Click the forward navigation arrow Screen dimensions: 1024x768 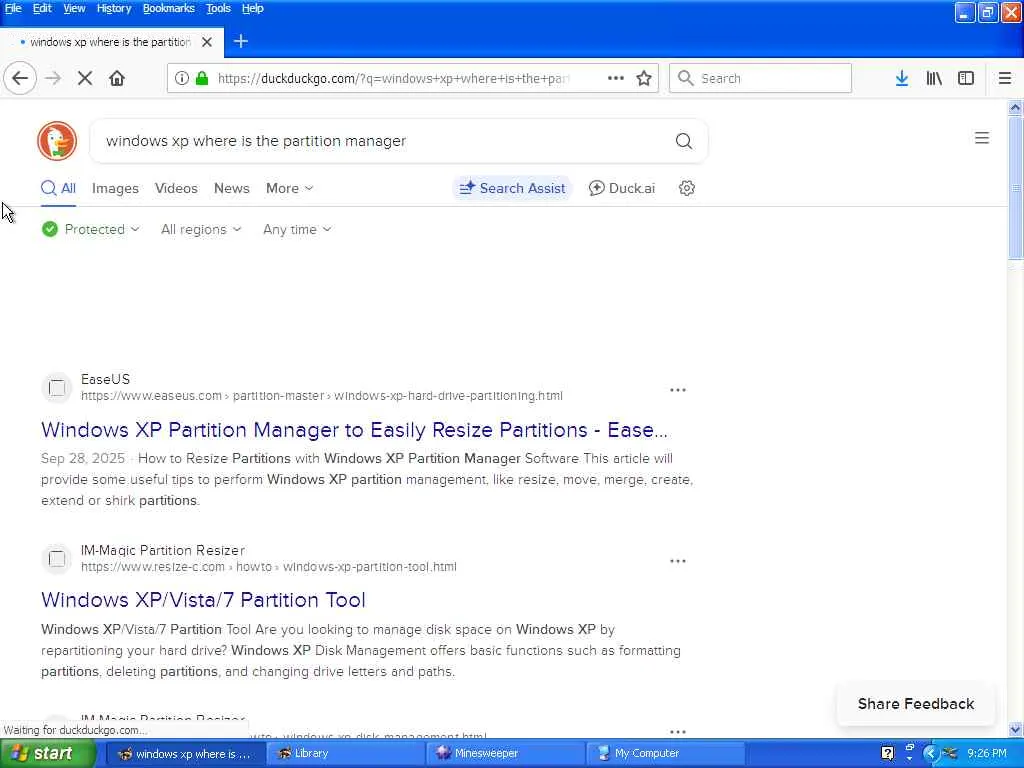tap(53, 78)
